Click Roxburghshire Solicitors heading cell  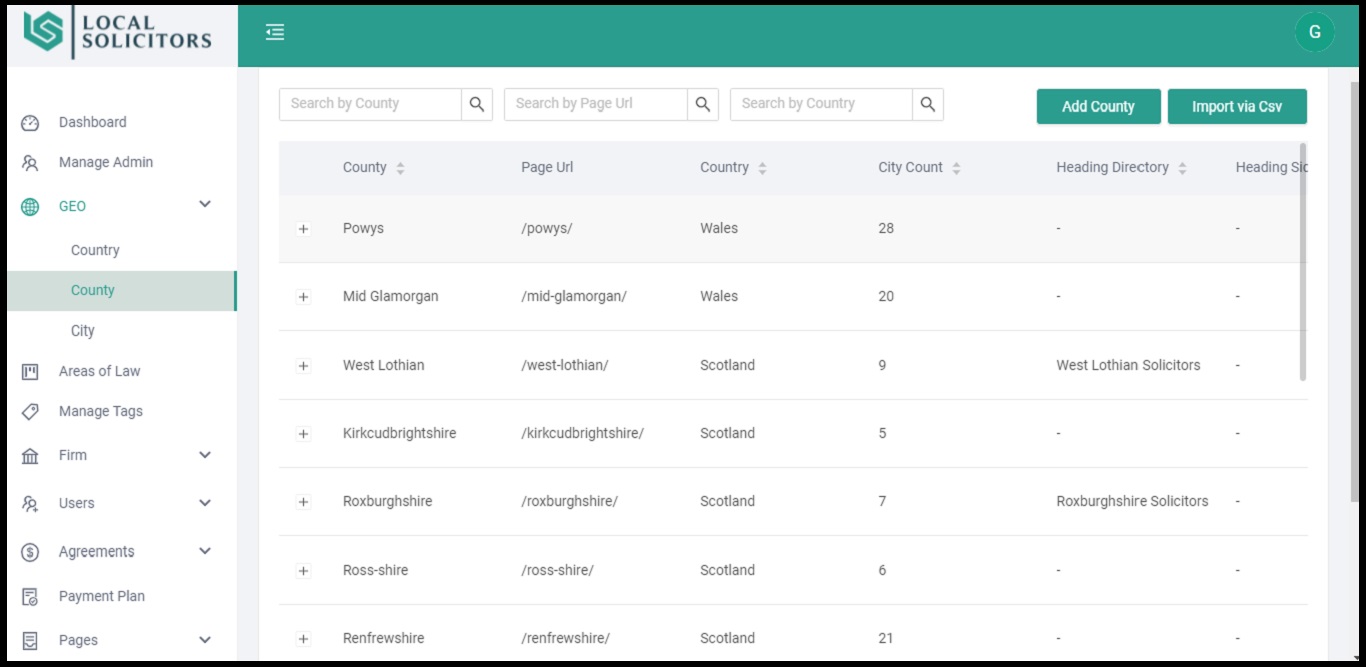pos(1132,502)
